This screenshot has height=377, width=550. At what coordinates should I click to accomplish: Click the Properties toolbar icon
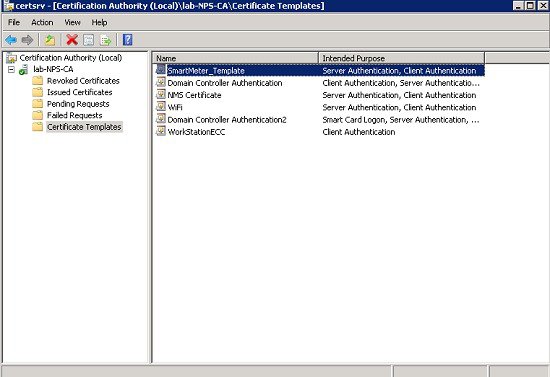(x=89, y=40)
